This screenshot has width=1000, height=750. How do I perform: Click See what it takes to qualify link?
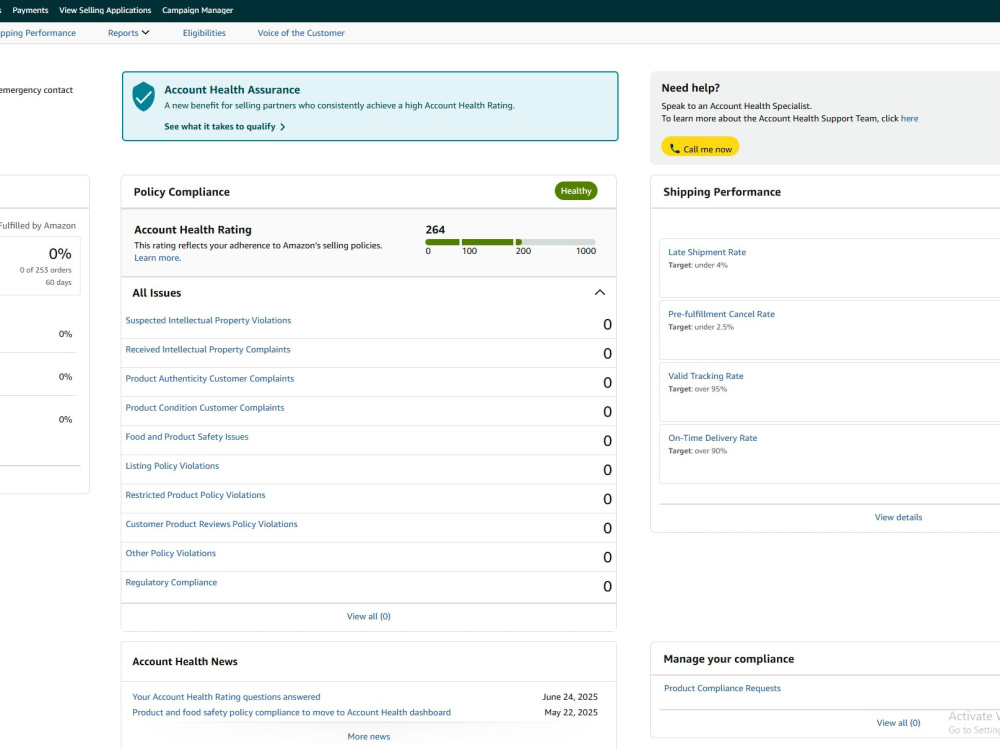[220, 126]
